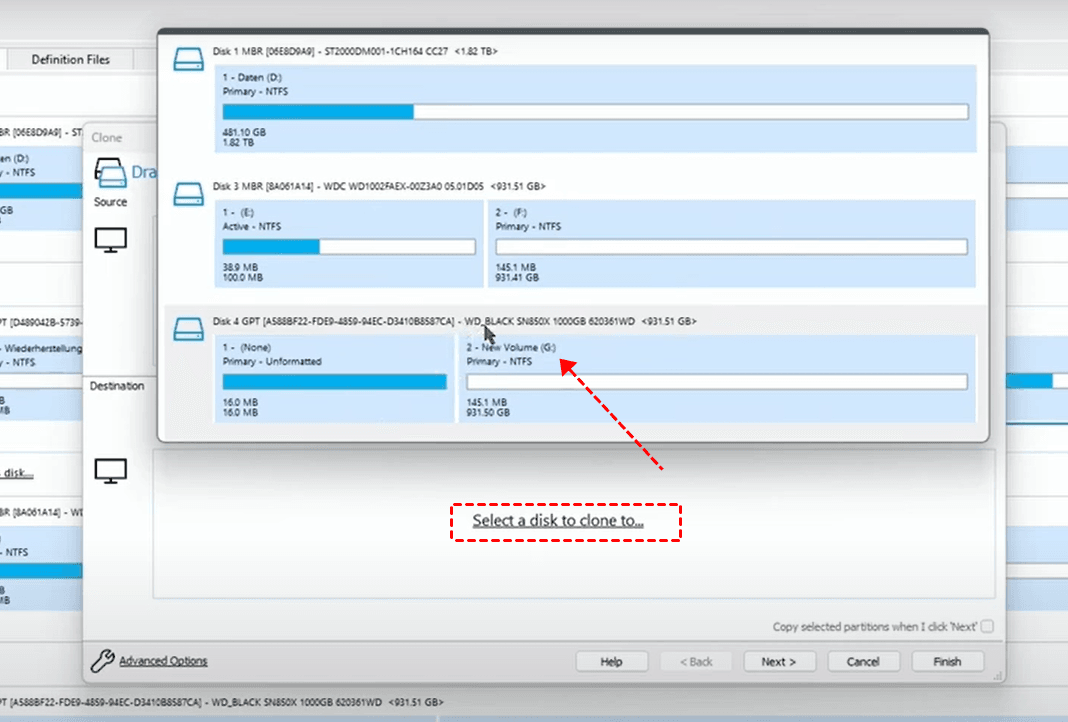The image size is (1068, 722).
Task: Open the Advanced Options link
Action: coord(163,661)
